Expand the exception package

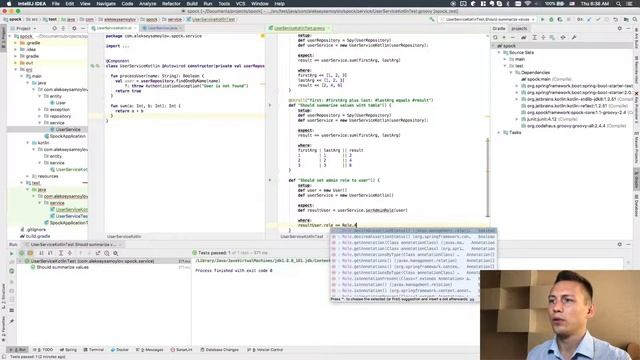click(x=40, y=110)
